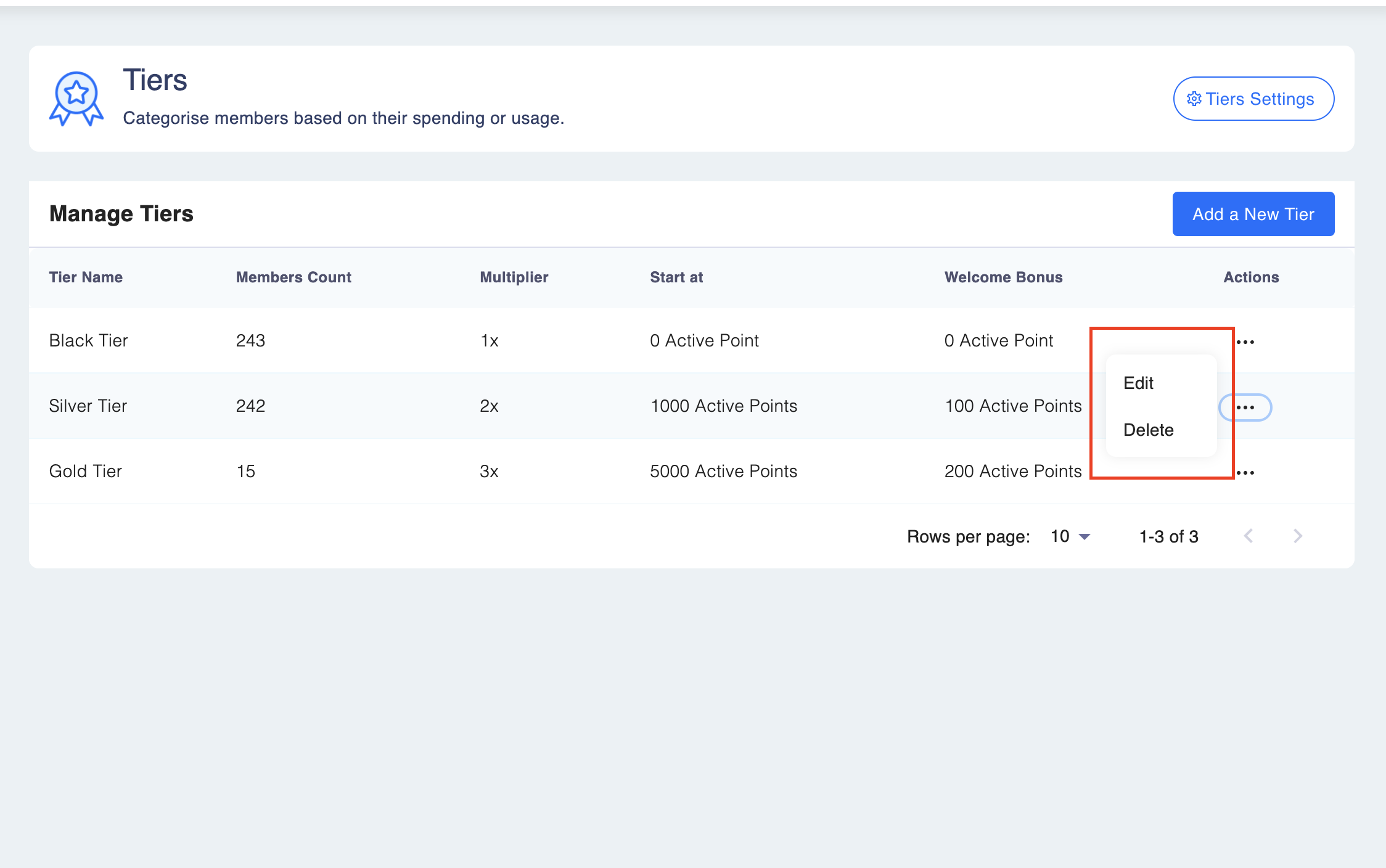Go to previous page chevron
The height and width of the screenshot is (868, 1386).
1249,536
